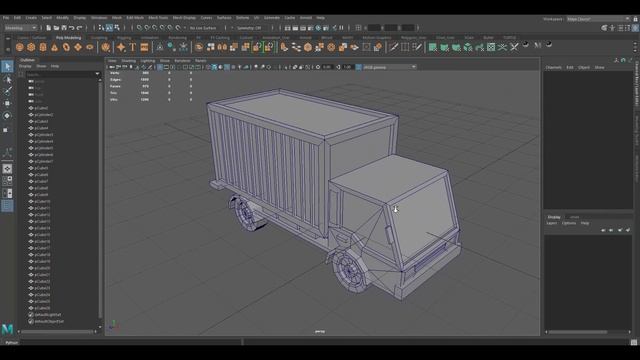The width and height of the screenshot is (640, 360).
Task: Click the Outliner vertical scrollbar
Action: (100, 199)
